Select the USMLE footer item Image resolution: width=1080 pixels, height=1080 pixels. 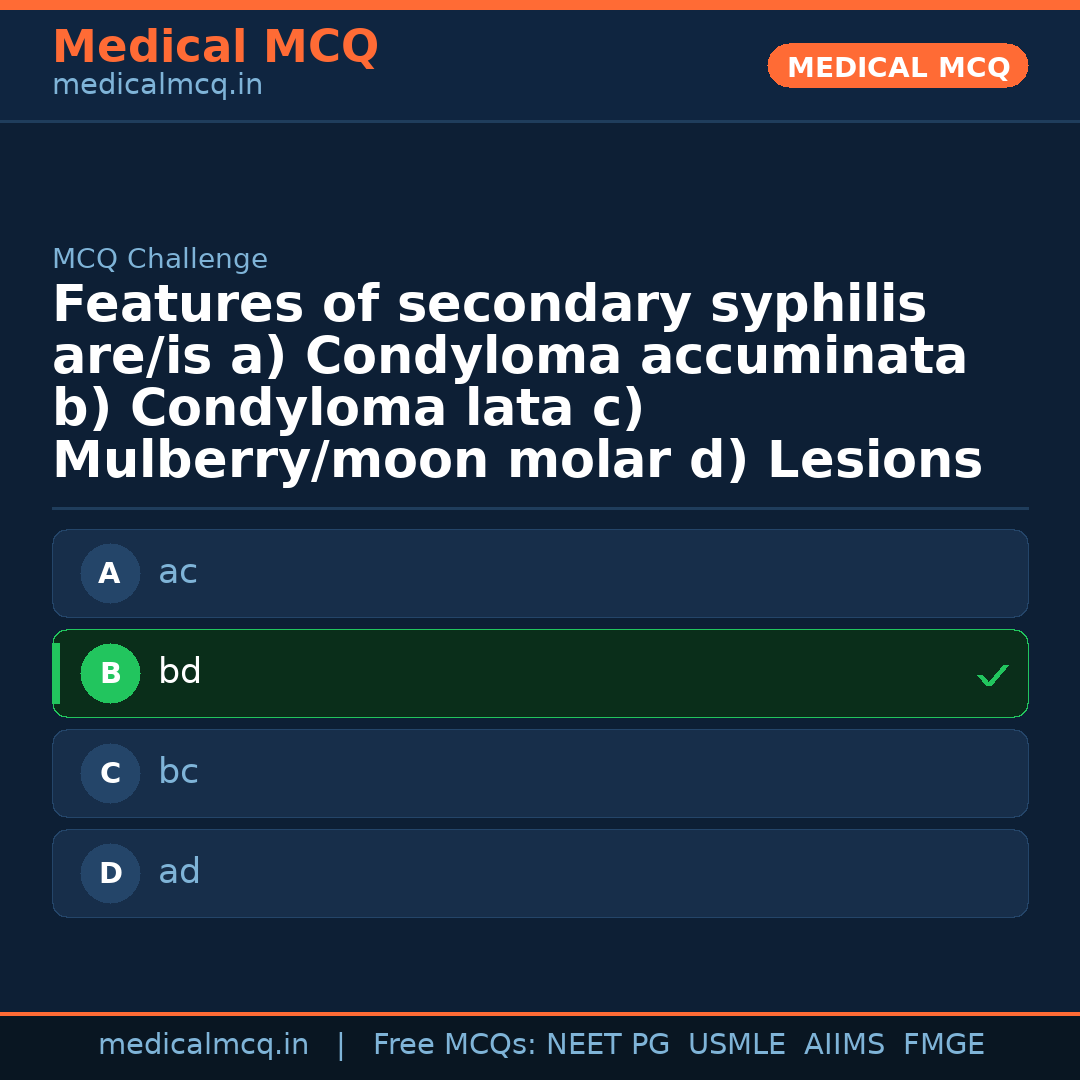coord(737,1044)
